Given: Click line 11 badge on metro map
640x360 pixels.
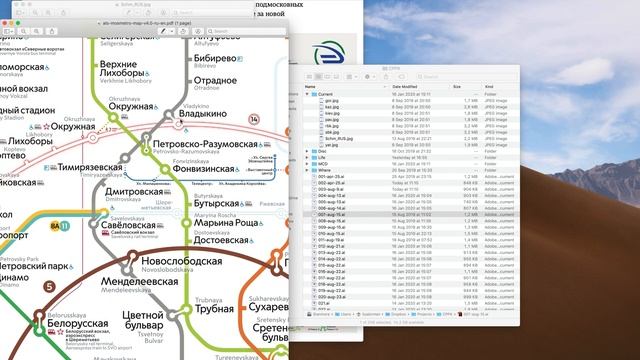Looking at the screenshot, I should pos(64,226).
